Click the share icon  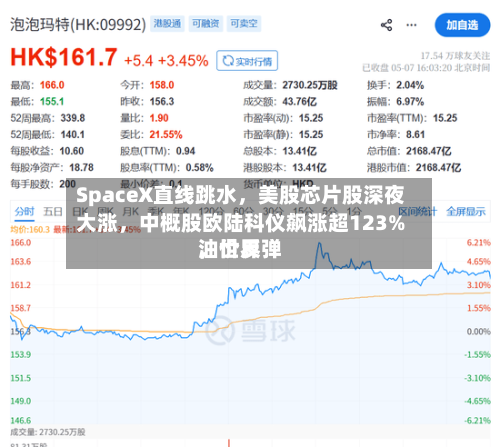point(386,25)
